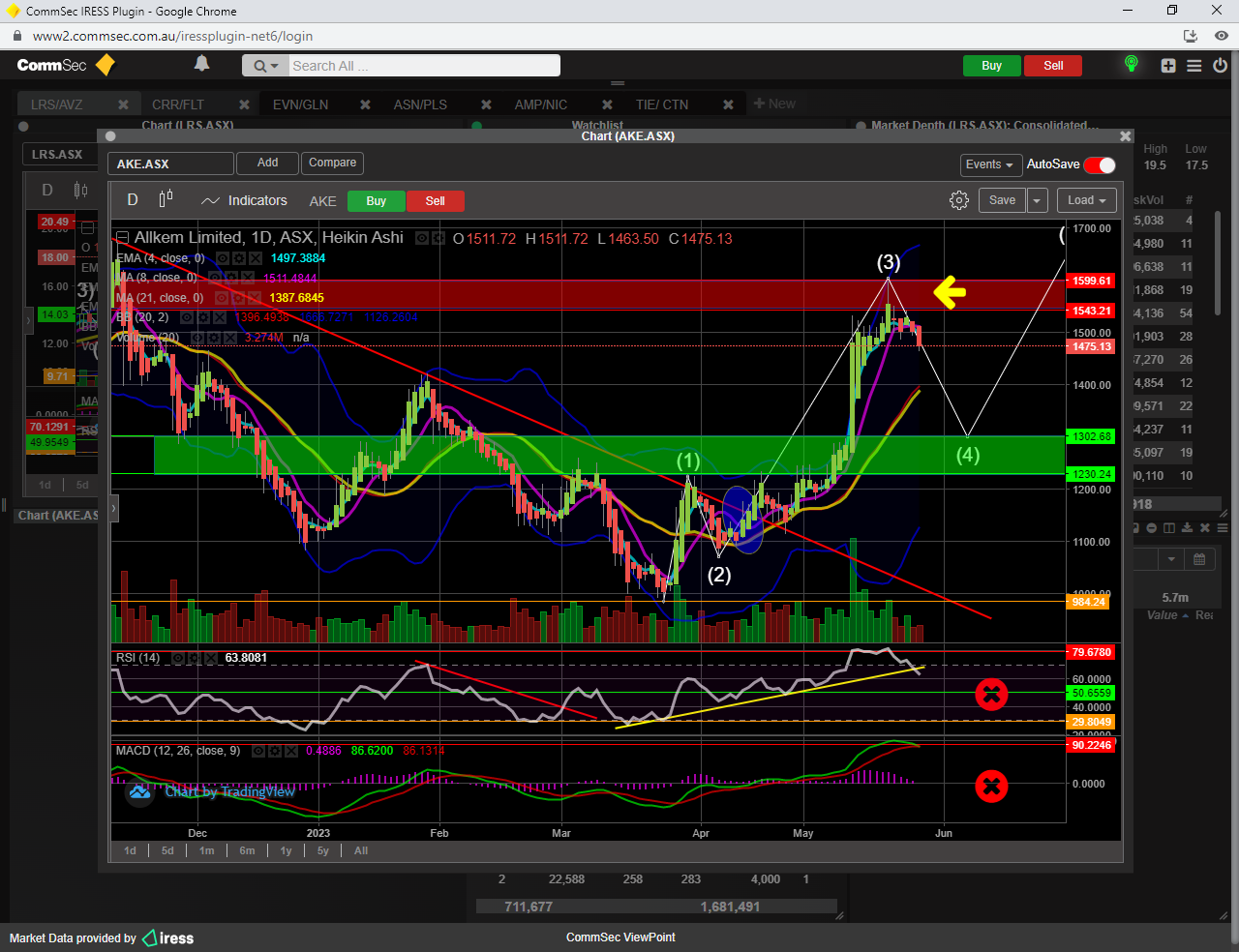Switch to the EVN/GLN tab

[x=300, y=104]
